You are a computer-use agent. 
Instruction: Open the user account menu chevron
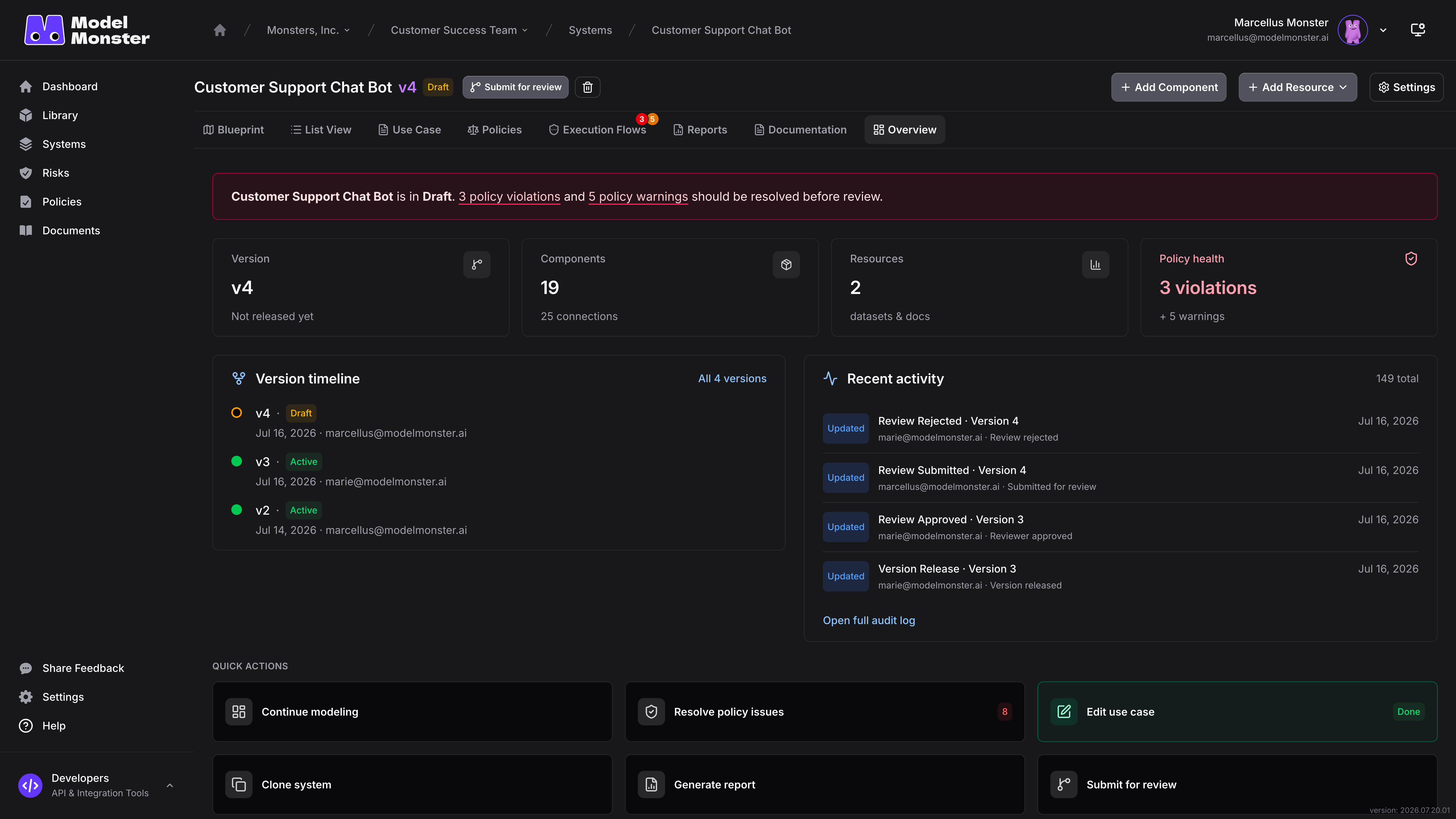click(1383, 31)
